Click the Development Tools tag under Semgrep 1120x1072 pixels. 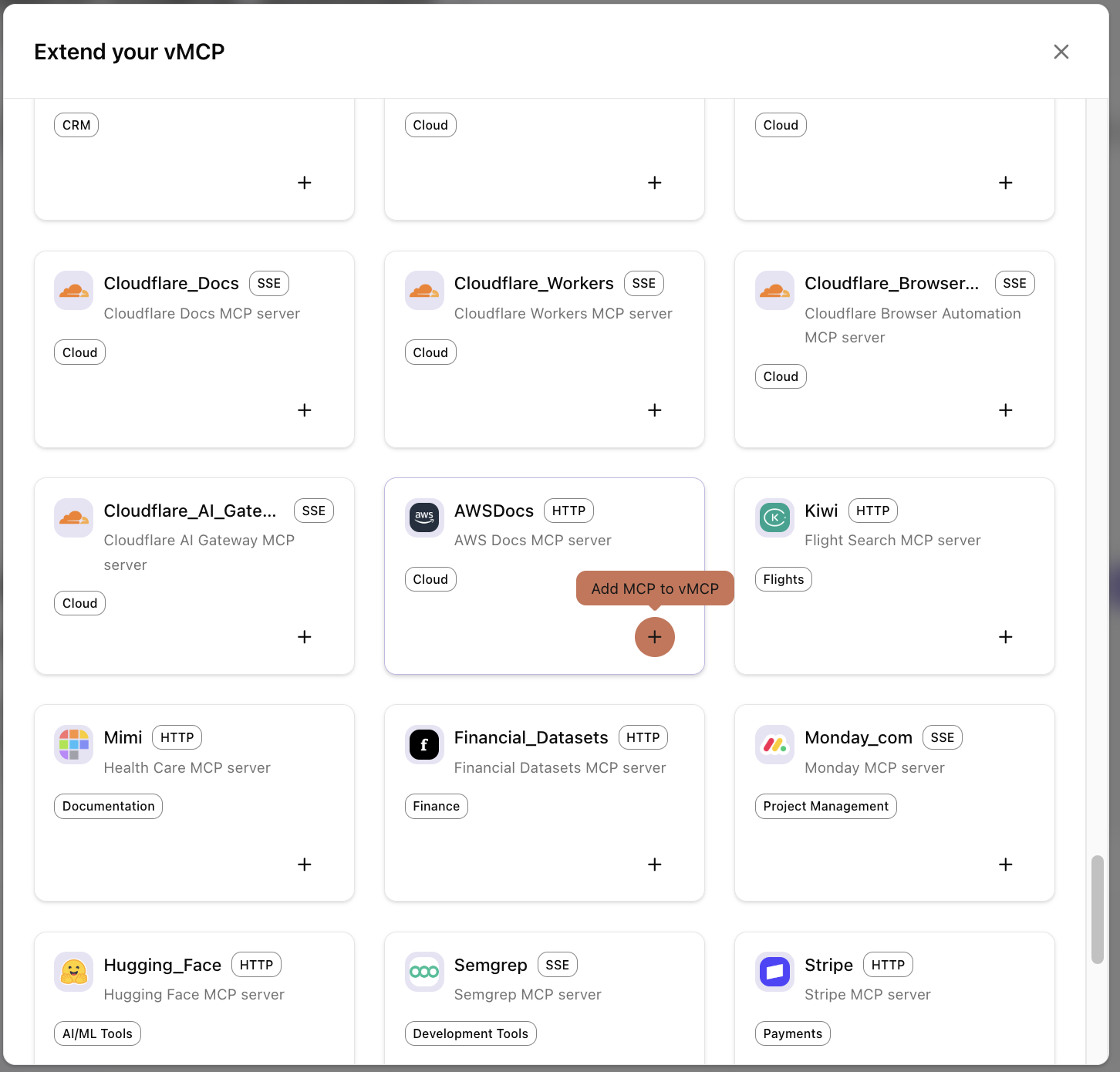[470, 1033]
